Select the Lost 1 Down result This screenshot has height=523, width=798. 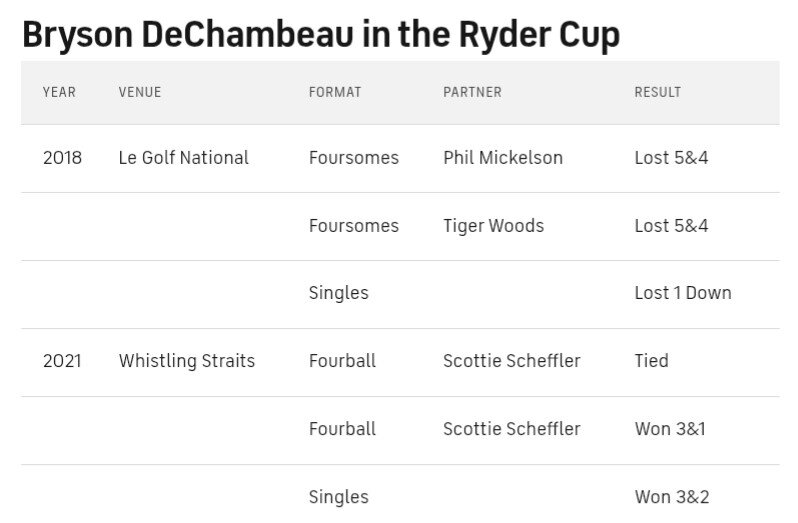click(683, 293)
